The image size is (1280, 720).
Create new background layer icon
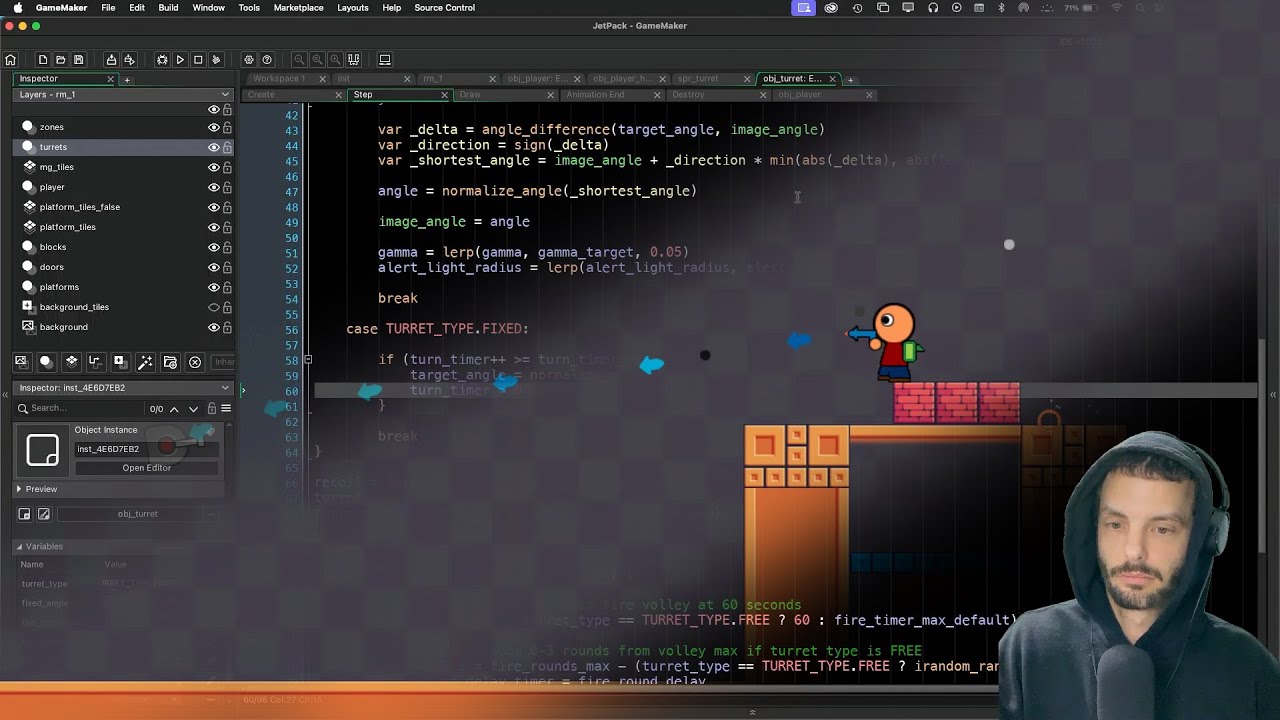click(x=21, y=362)
